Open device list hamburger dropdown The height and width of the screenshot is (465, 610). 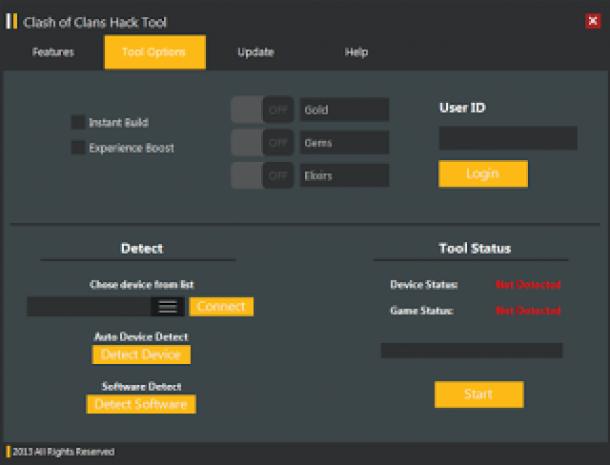click(x=167, y=307)
